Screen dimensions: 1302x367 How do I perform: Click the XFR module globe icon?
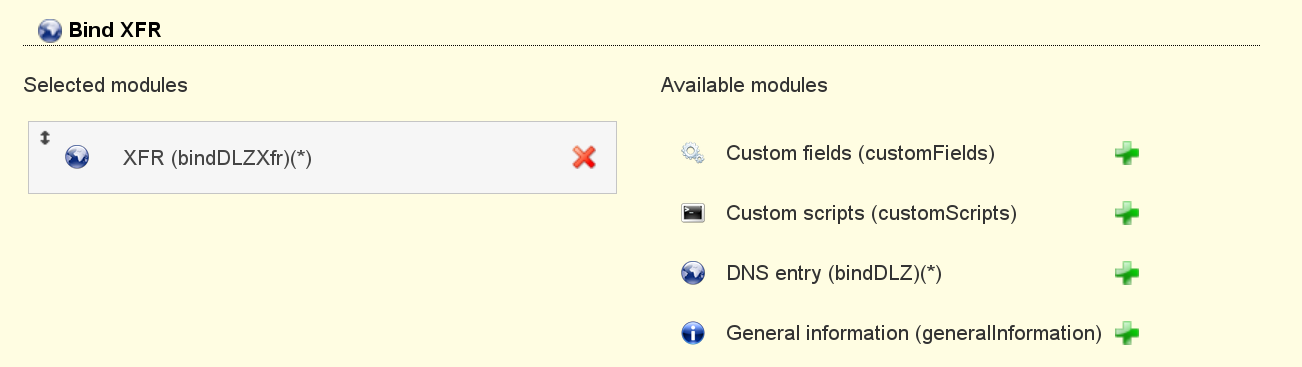click(77, 157)
